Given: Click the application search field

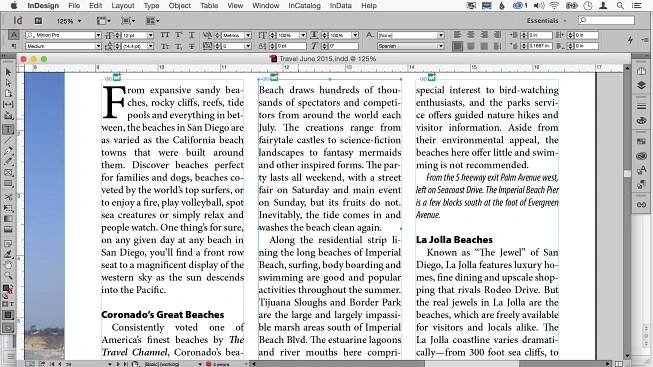Looking at the screenshot, I should (606, 20).
